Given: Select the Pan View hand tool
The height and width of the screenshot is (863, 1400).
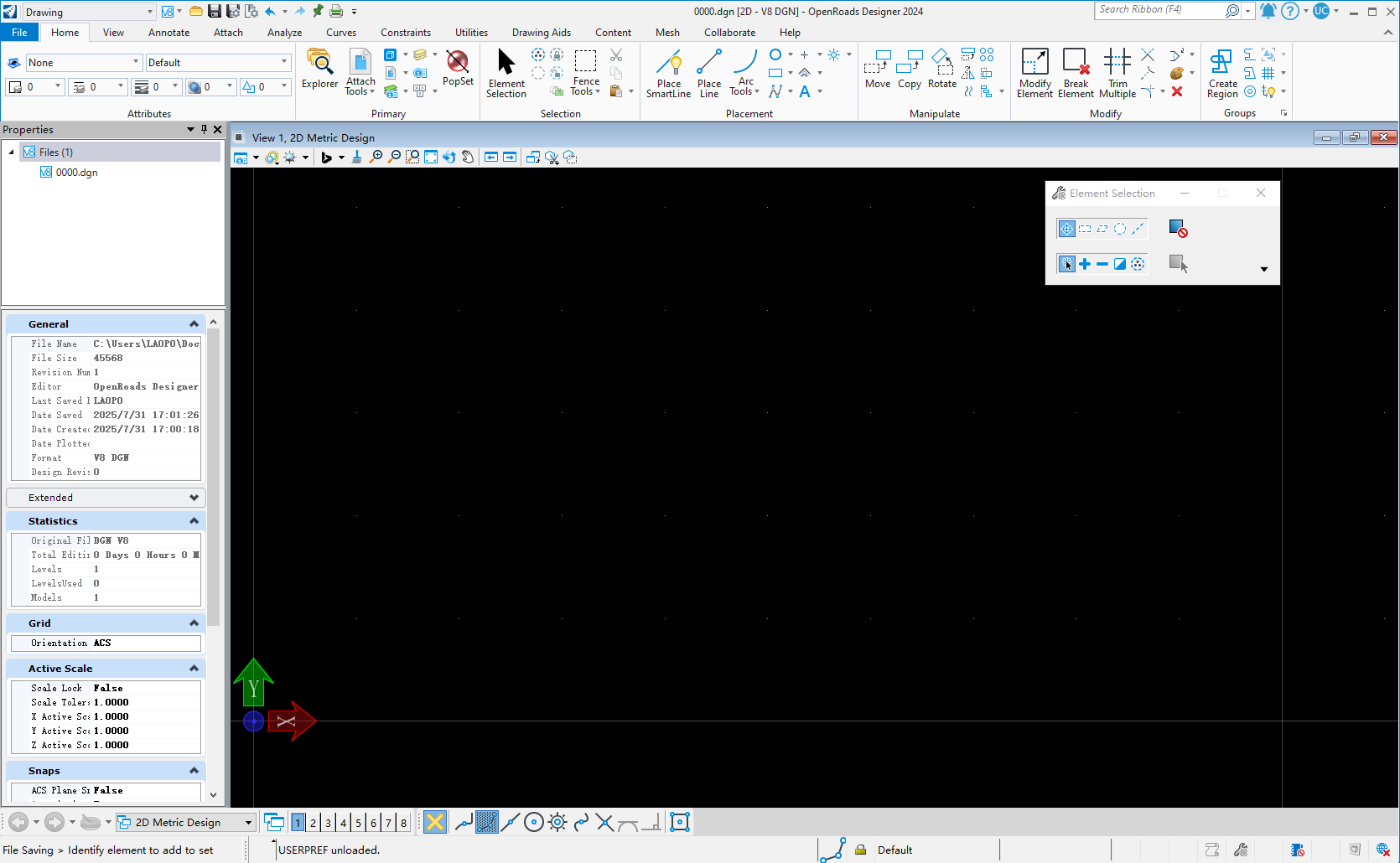Looking at the screenshot, I should (x=468, y=158).
